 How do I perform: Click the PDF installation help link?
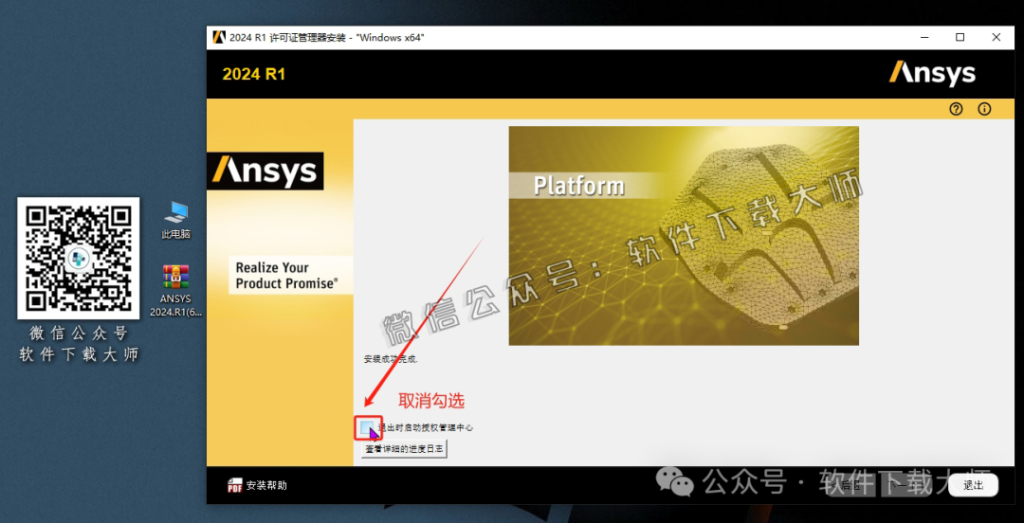[257, 485]
